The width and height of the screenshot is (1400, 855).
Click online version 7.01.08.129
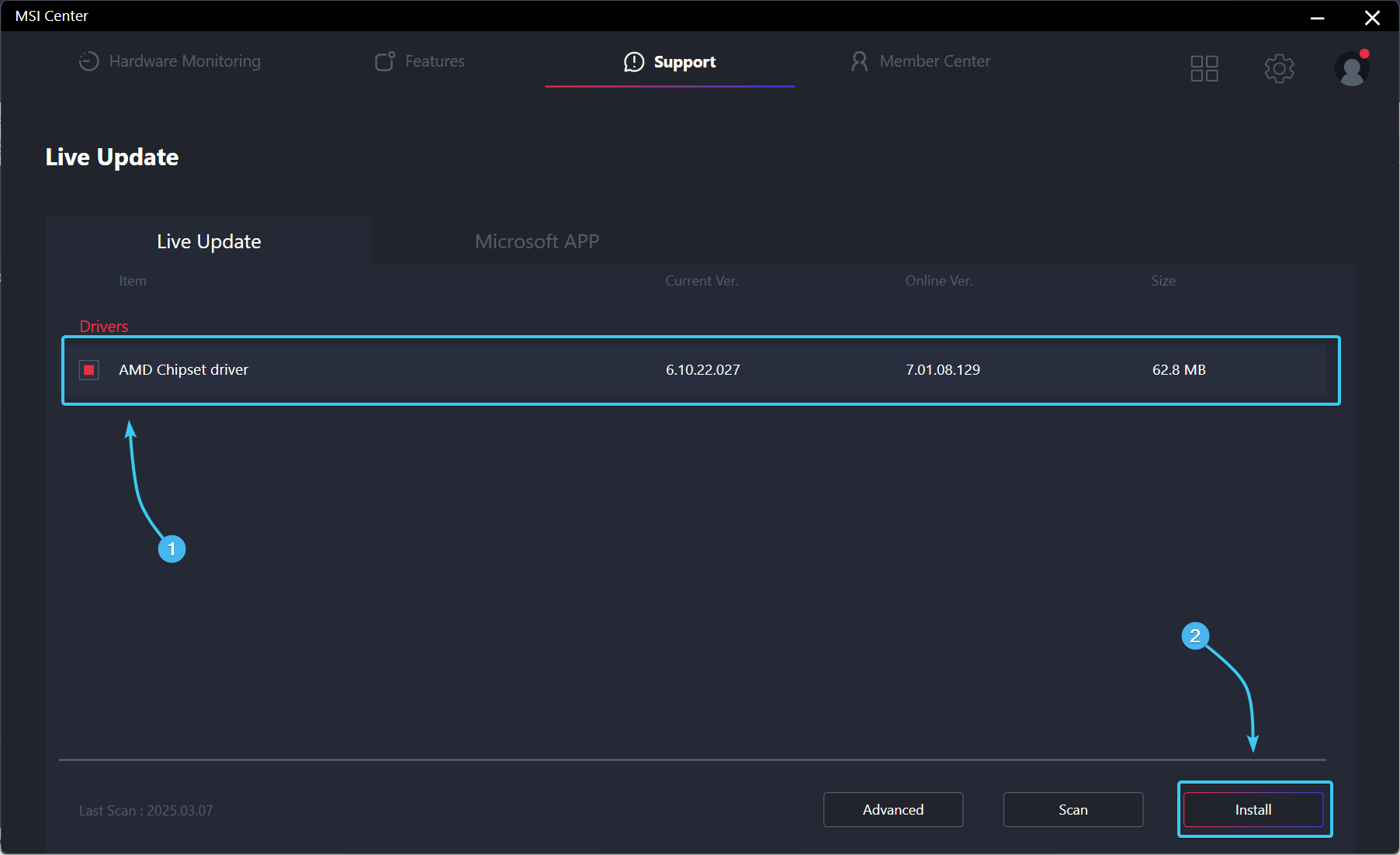click(943, 370)
